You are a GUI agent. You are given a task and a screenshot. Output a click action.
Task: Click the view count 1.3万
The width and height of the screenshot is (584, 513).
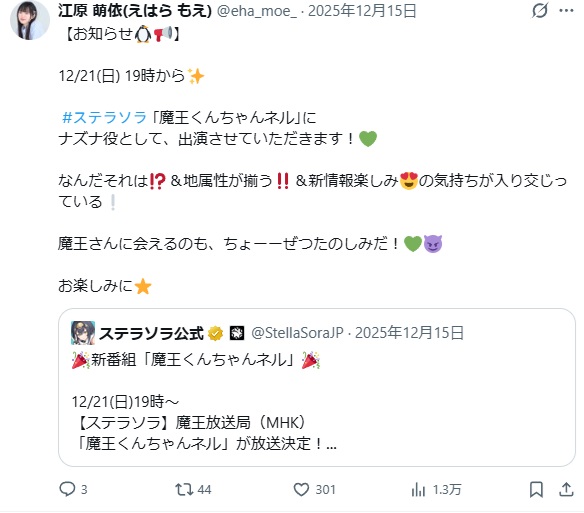coord(447,490)
